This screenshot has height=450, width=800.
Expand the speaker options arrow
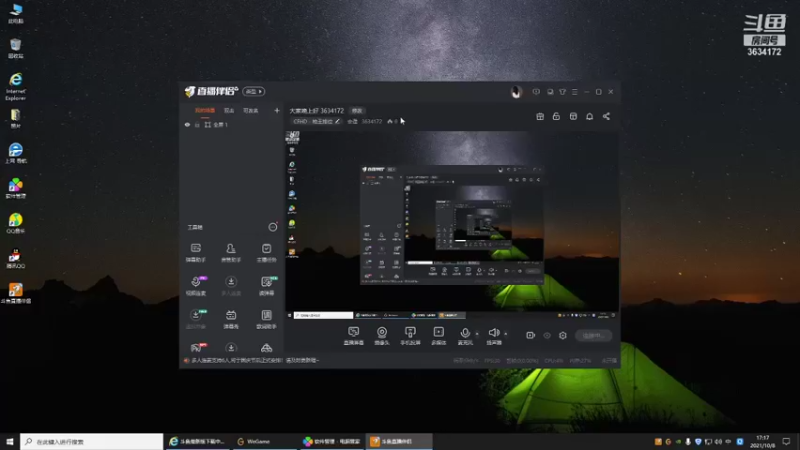point(506,334)
